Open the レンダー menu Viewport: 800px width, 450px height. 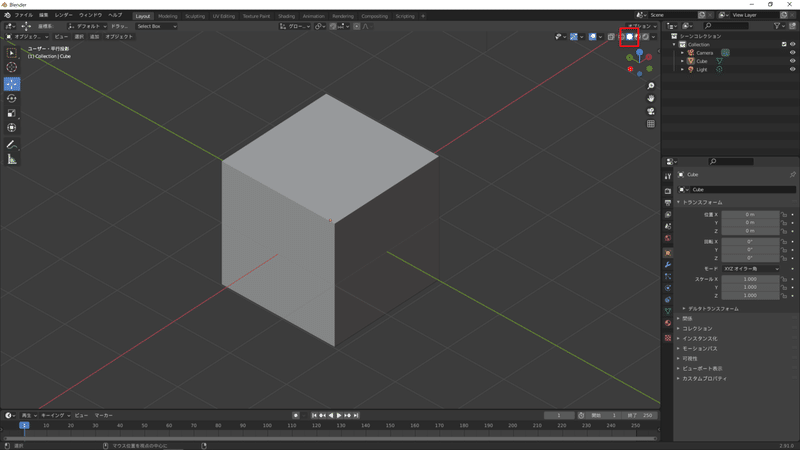[x=63, y=15]
